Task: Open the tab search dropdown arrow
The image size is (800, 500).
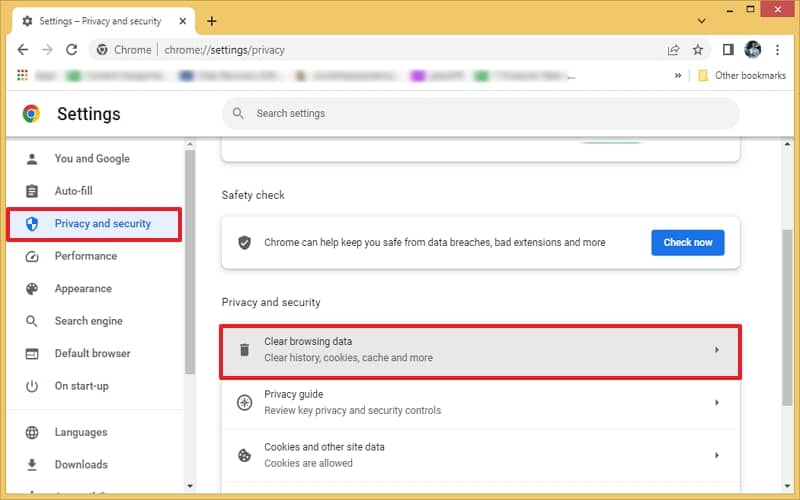Action: pyautogui.click(x=702, y=21)
